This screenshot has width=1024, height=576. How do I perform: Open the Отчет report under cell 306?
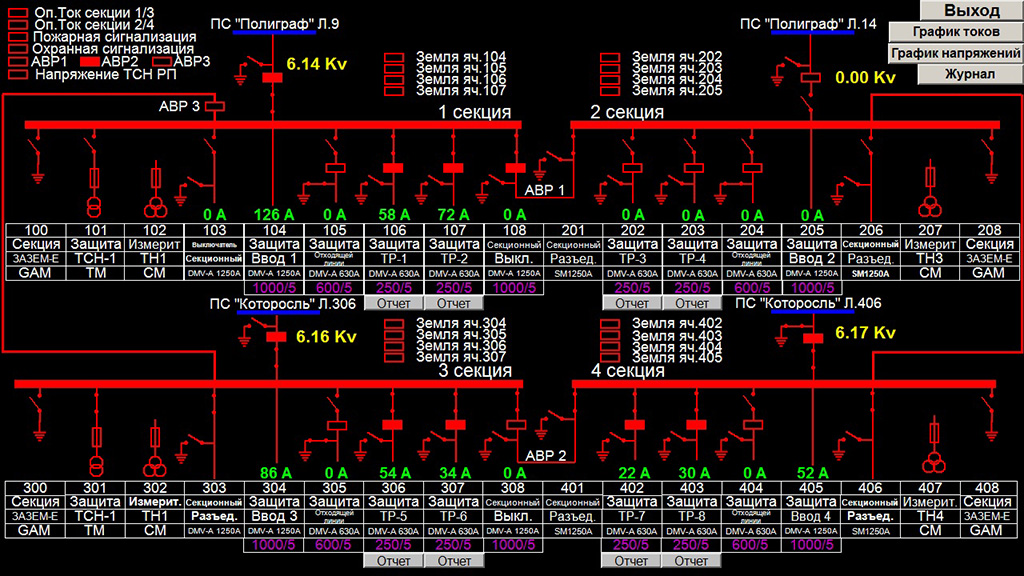coord(394,560)
